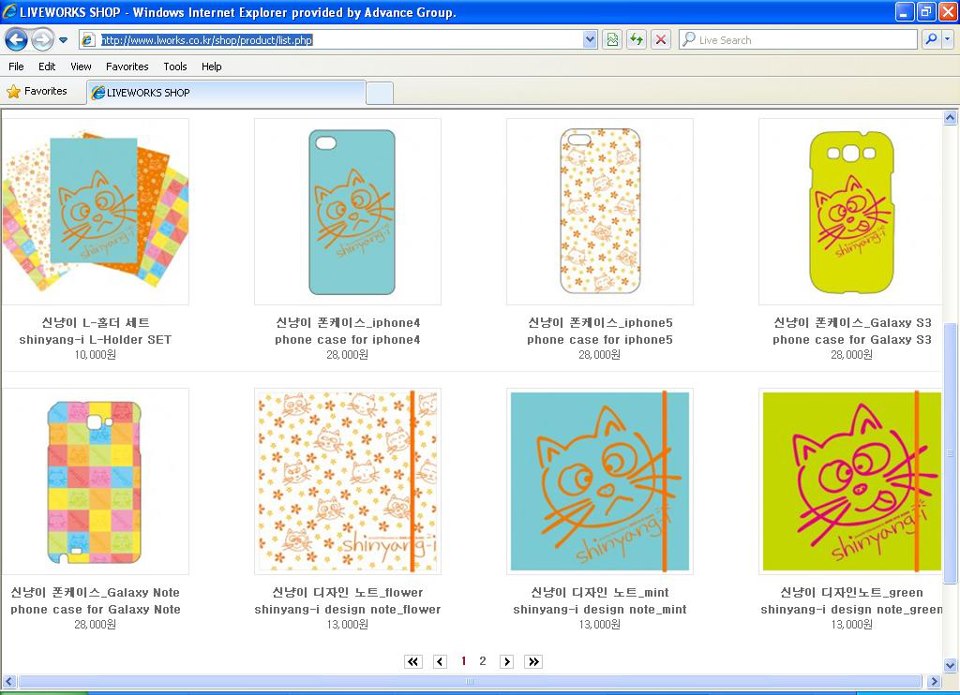The image size is (960, 695).
Task: Click the vertical scrollbar up arrow
Action: click(950, 118)
